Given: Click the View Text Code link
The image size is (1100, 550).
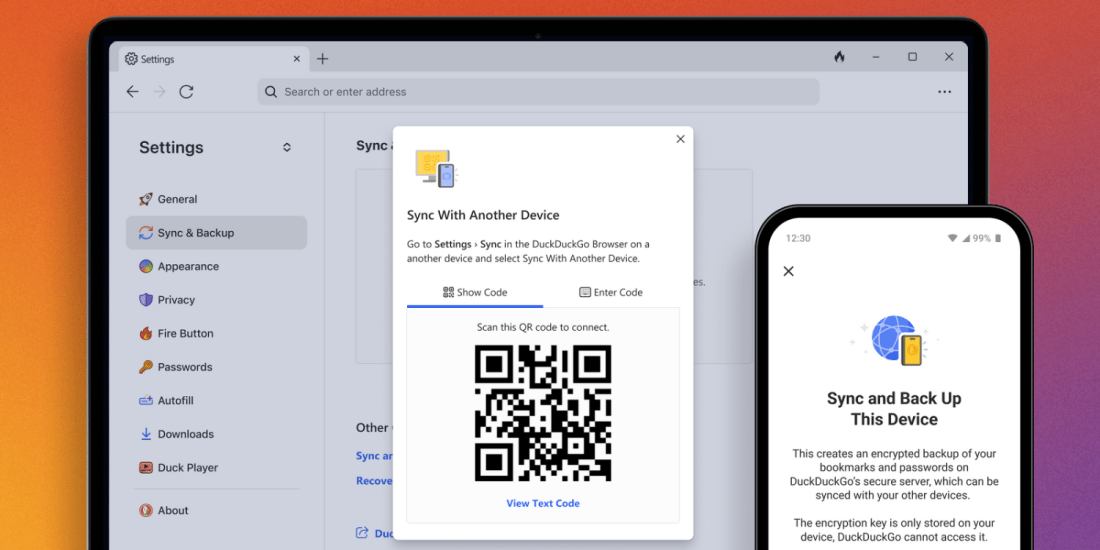Looking at the screenshot, I should click(543, 503).
